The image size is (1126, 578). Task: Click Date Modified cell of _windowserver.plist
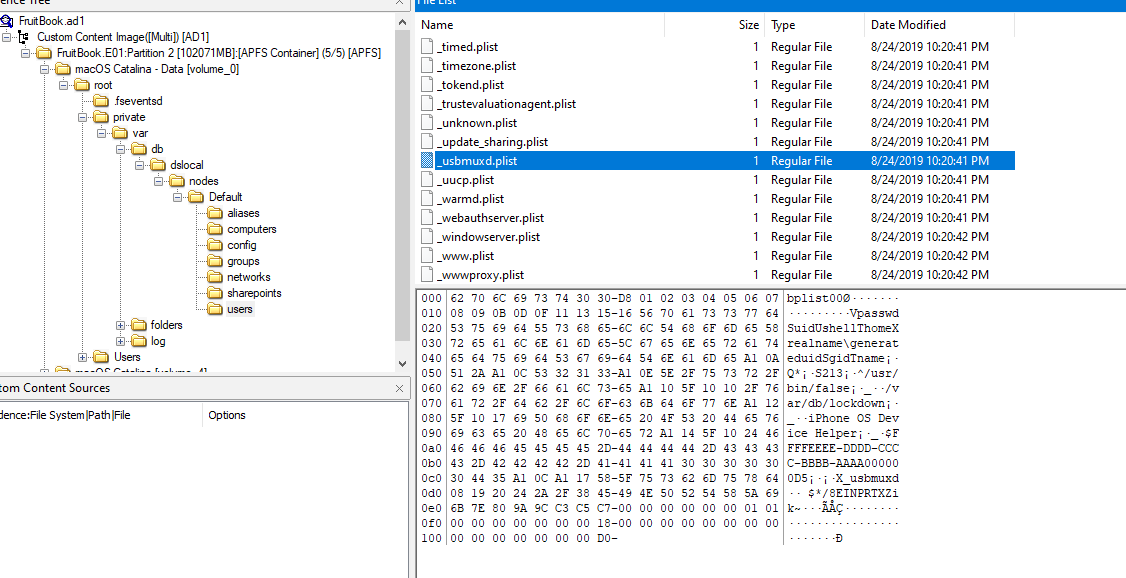[x=930, y=237]
